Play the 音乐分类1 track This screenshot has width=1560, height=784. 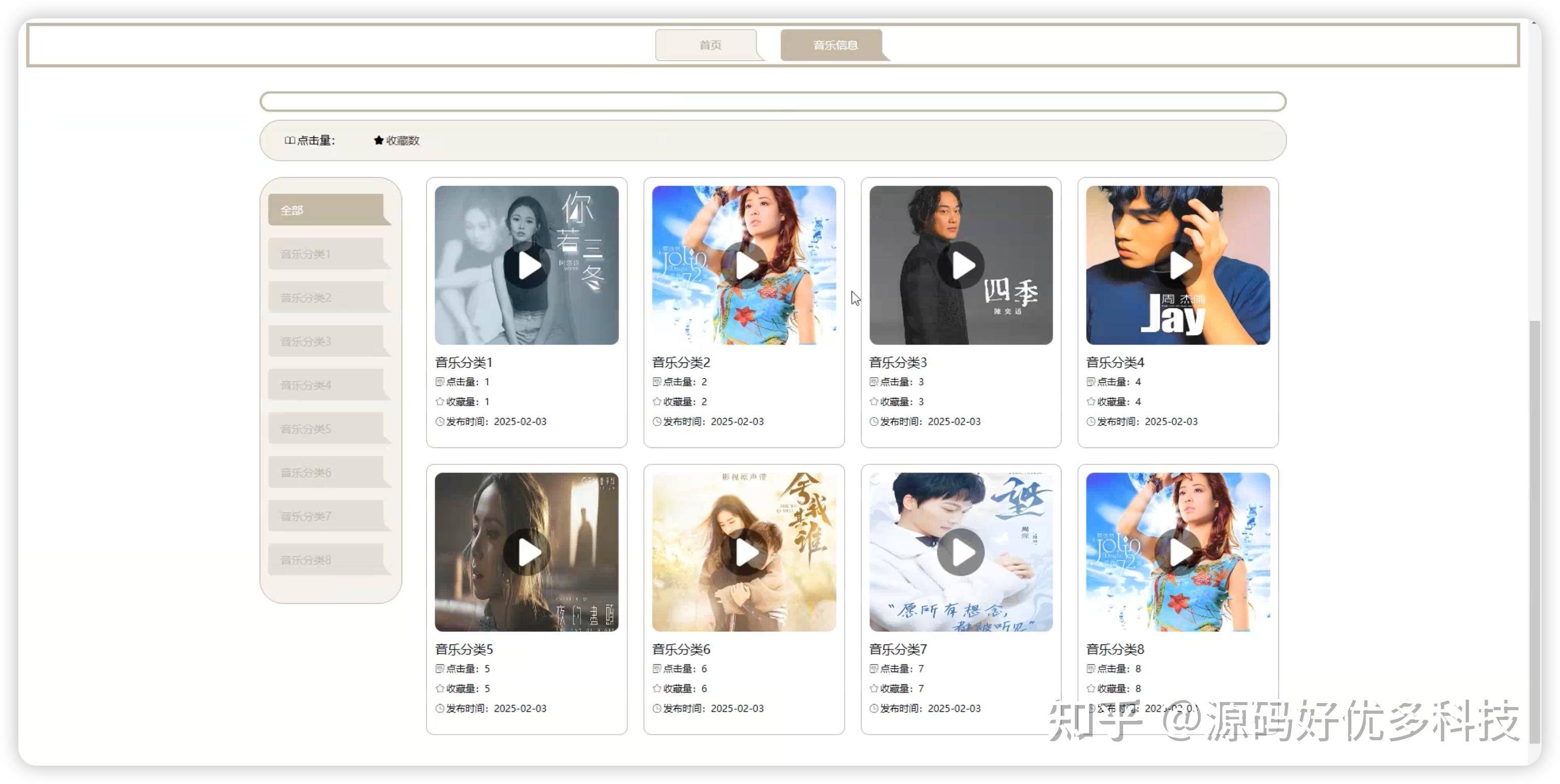tap(526, 266)
